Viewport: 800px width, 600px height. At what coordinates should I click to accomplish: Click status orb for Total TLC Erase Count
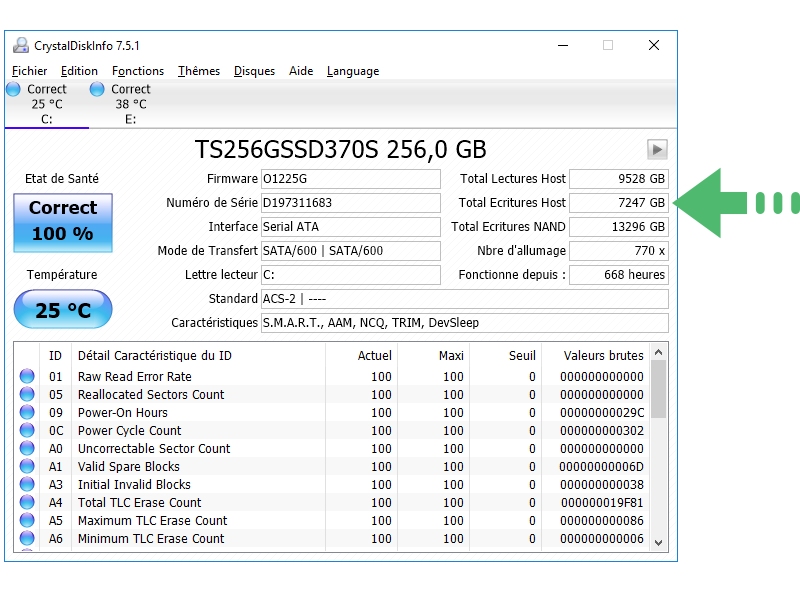pos(27,503)
